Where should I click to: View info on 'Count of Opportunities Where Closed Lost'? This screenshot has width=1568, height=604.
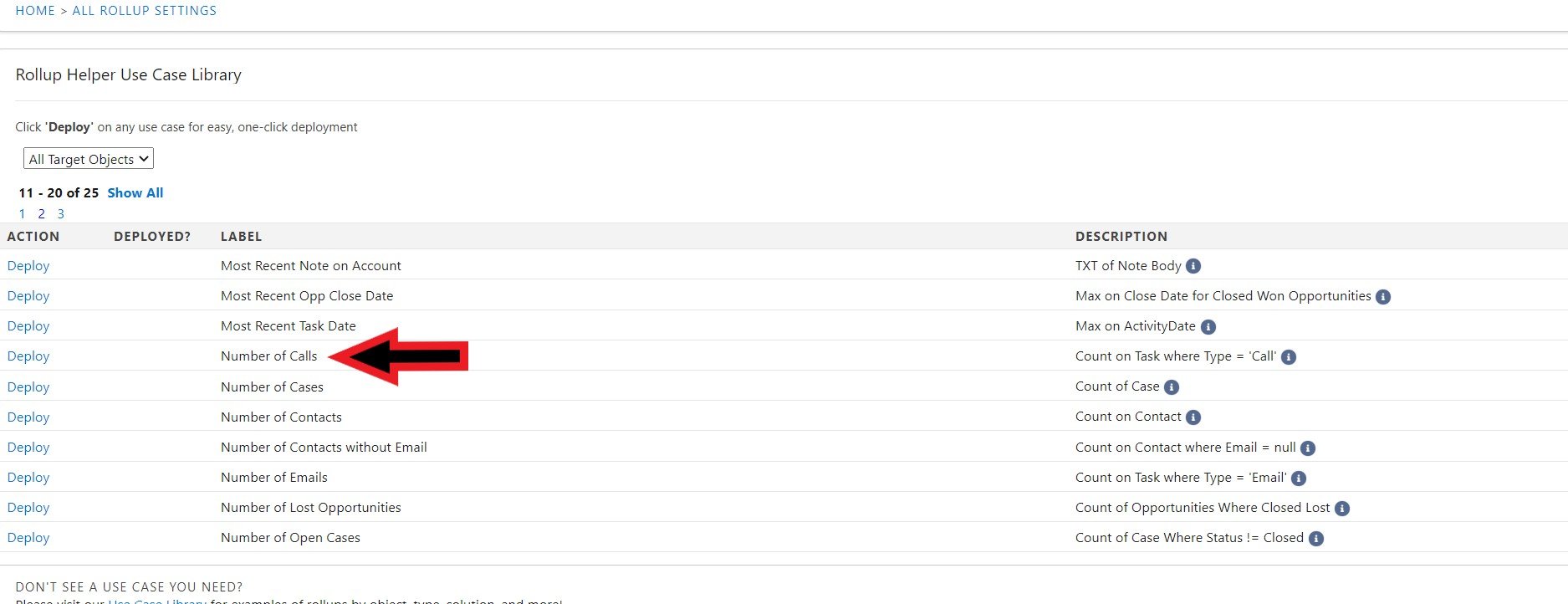pos(1342,508)
